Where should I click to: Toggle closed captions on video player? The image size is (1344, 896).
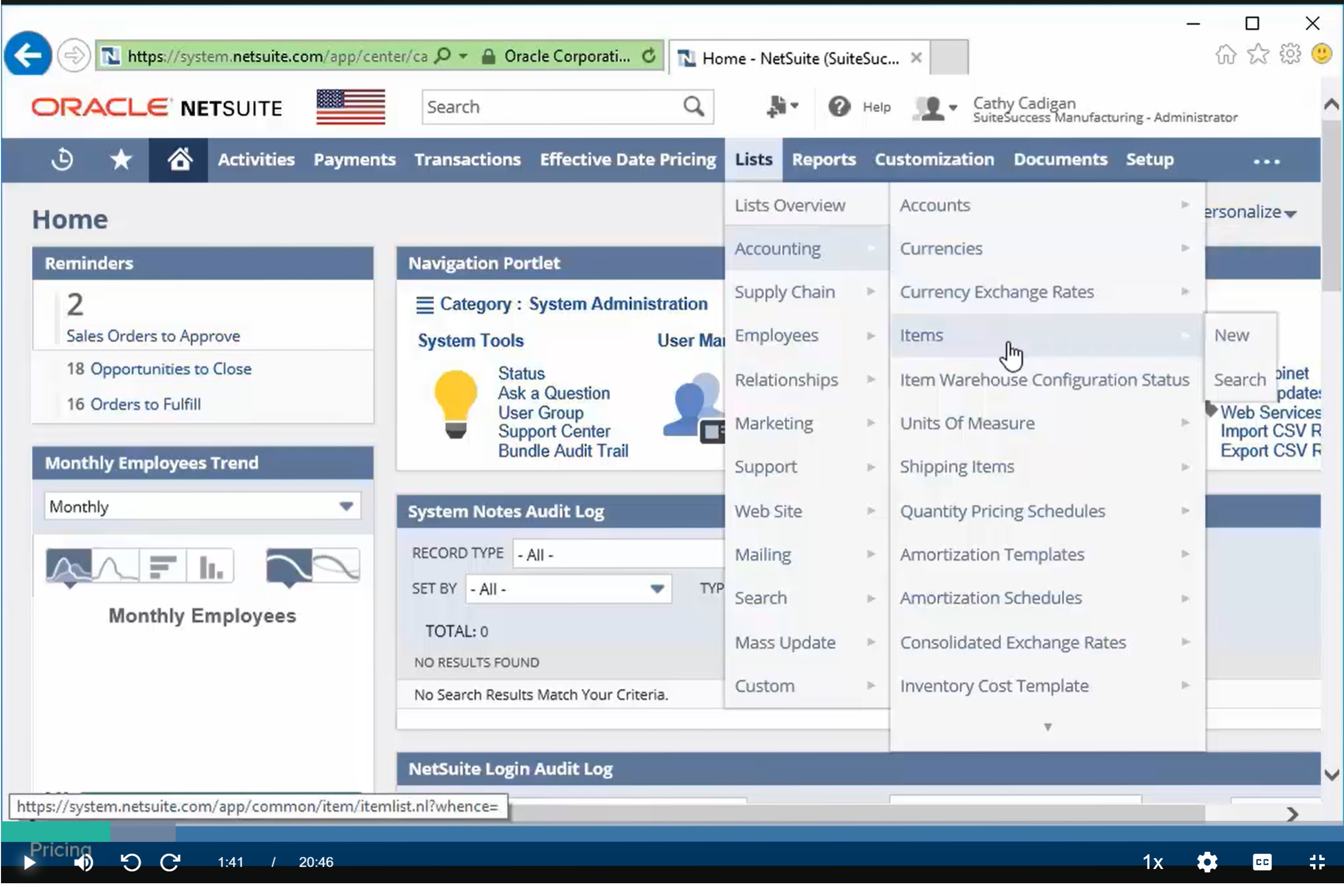pos(1261,862)
